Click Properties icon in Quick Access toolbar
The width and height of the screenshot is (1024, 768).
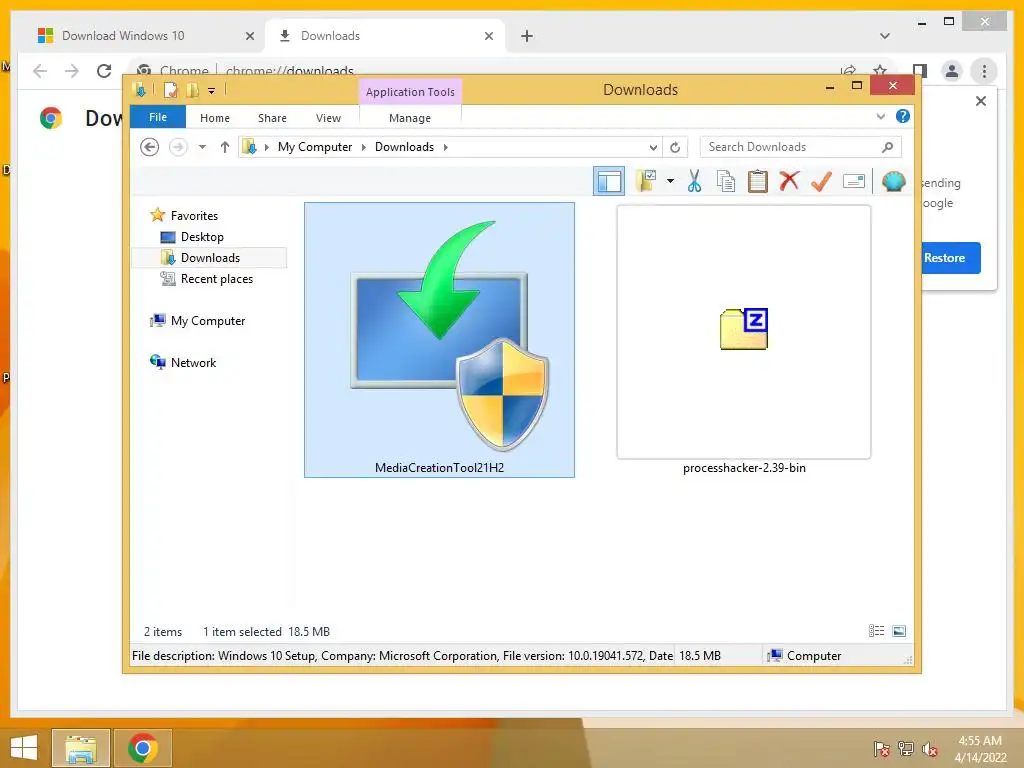click(170, 90)
